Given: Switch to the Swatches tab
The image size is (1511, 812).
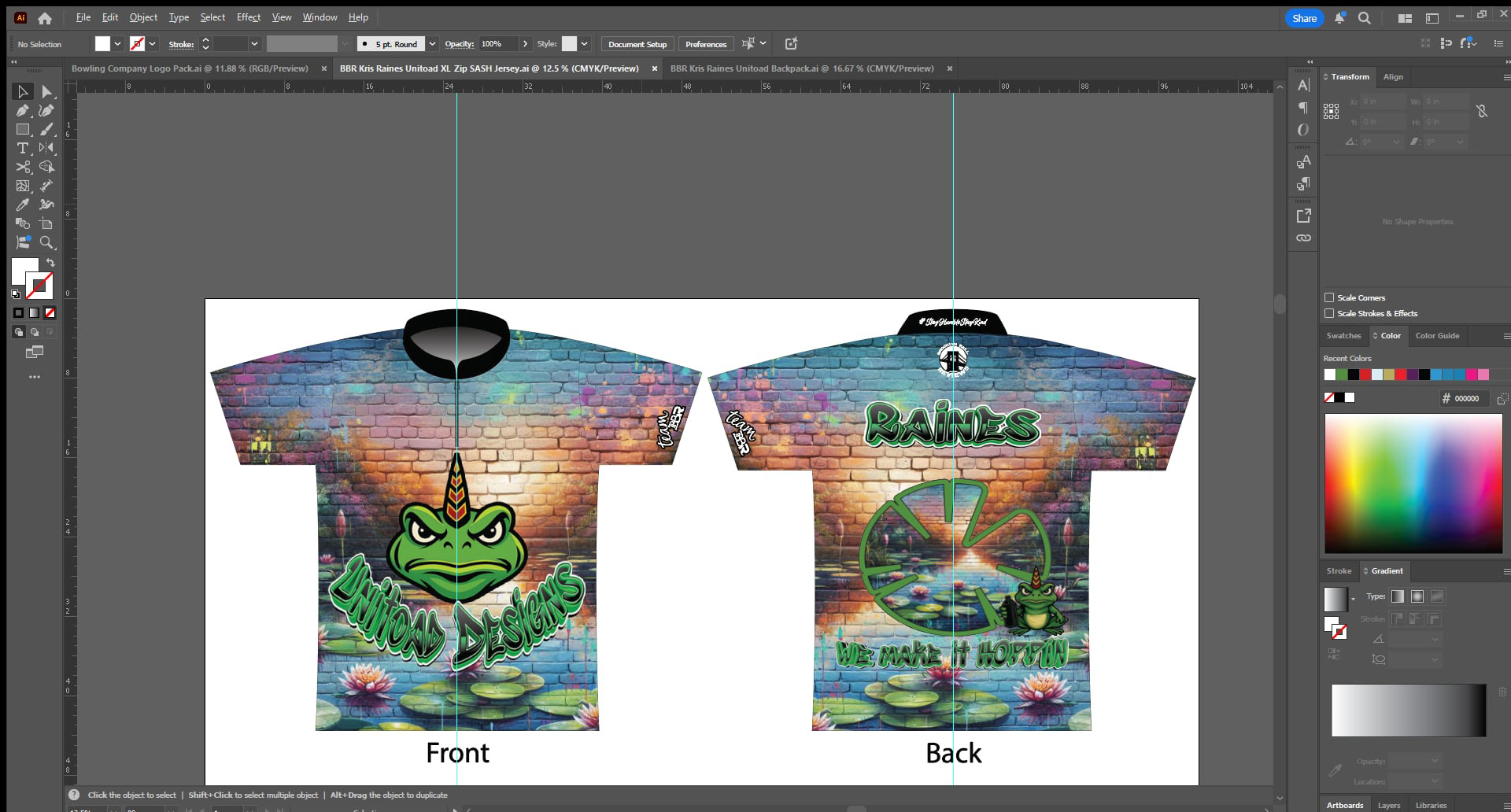Looking at the screenshot, I should [x=1344, y=336].
